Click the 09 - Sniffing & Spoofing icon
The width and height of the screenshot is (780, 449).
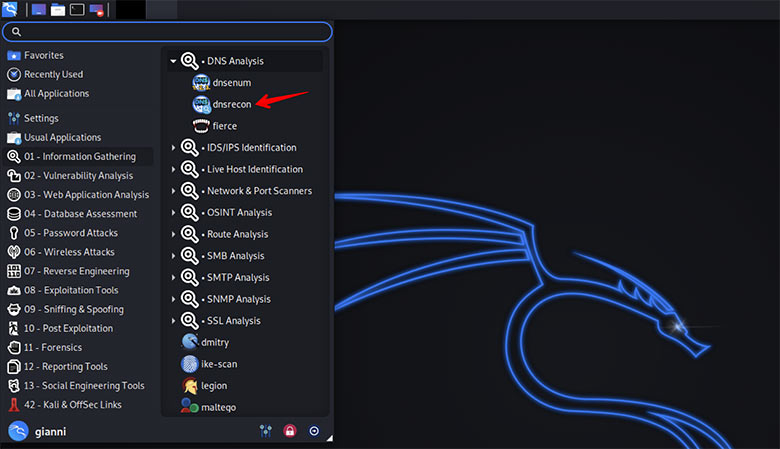tap(13, 309)
